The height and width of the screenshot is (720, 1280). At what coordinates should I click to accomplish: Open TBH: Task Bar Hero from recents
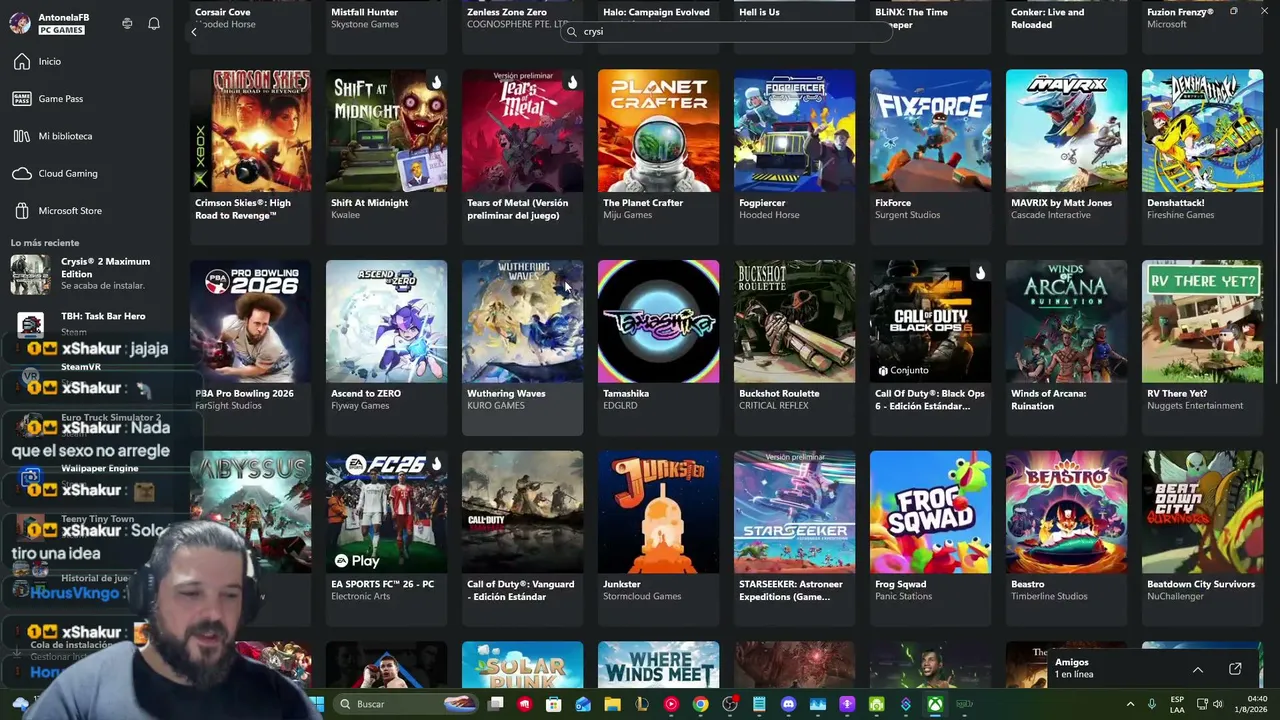tap(86, 323)
